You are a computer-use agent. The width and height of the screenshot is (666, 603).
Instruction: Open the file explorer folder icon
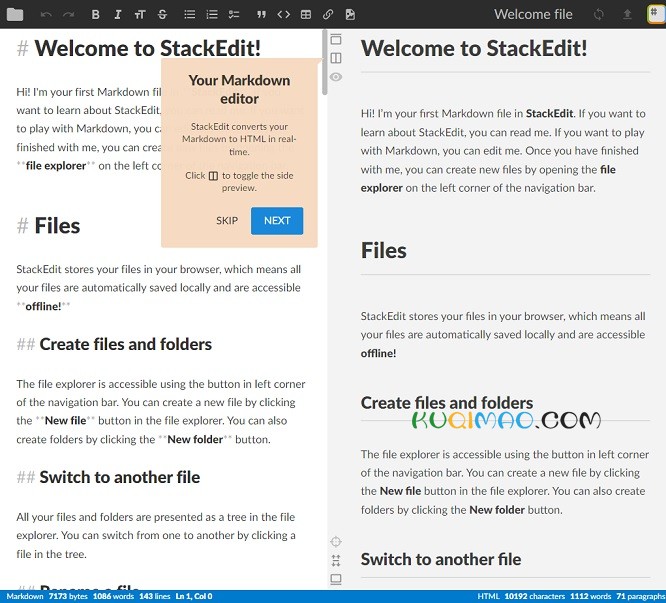[x=15, y=14]
